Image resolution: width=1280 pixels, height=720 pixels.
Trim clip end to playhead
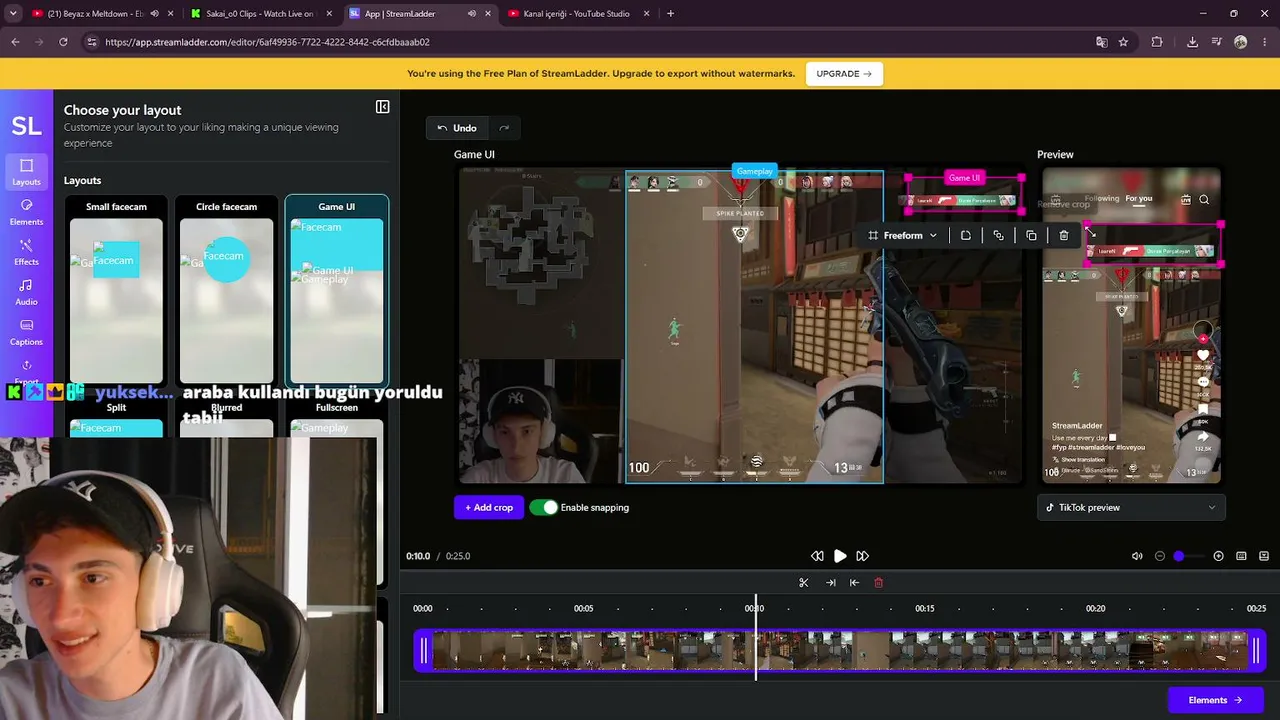pos(830,583)
